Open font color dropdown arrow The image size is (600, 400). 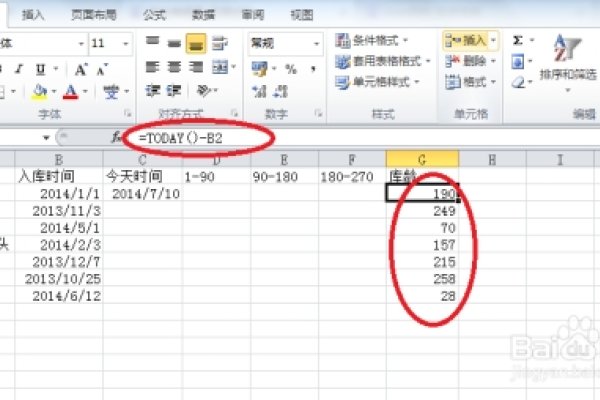pos(85,91)
